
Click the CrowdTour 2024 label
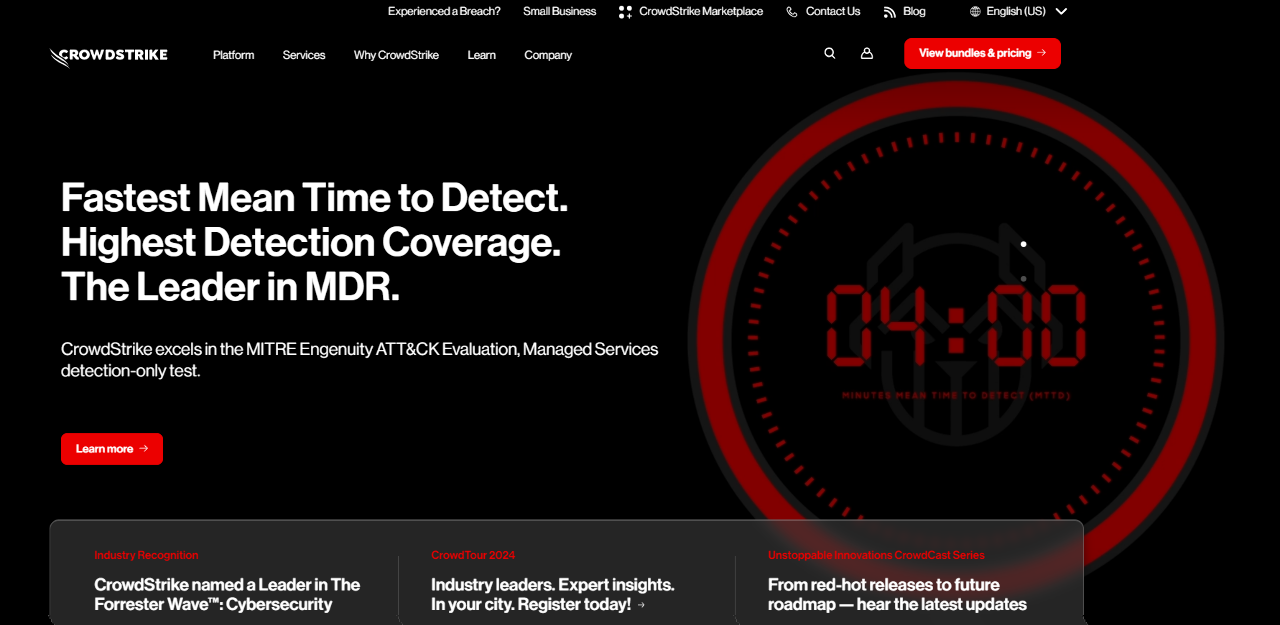point(473,555)
